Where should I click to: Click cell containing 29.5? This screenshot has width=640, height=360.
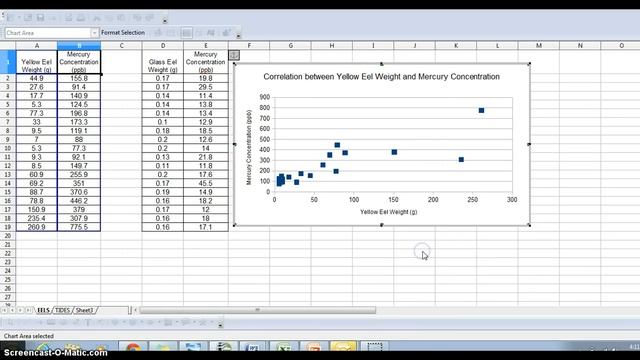point(206,87)
